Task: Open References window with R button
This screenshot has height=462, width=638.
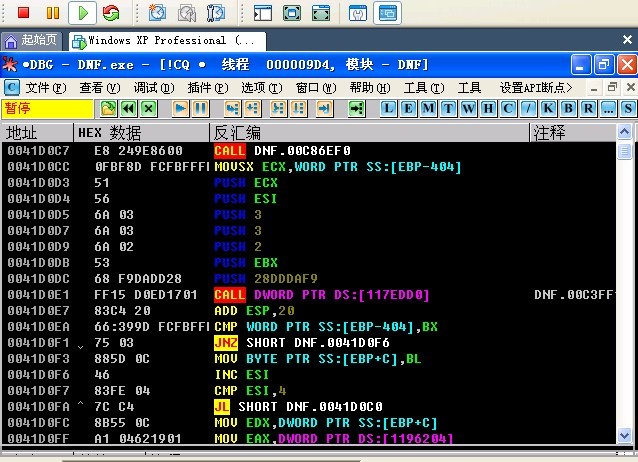Action: click(x=588, y=108)
